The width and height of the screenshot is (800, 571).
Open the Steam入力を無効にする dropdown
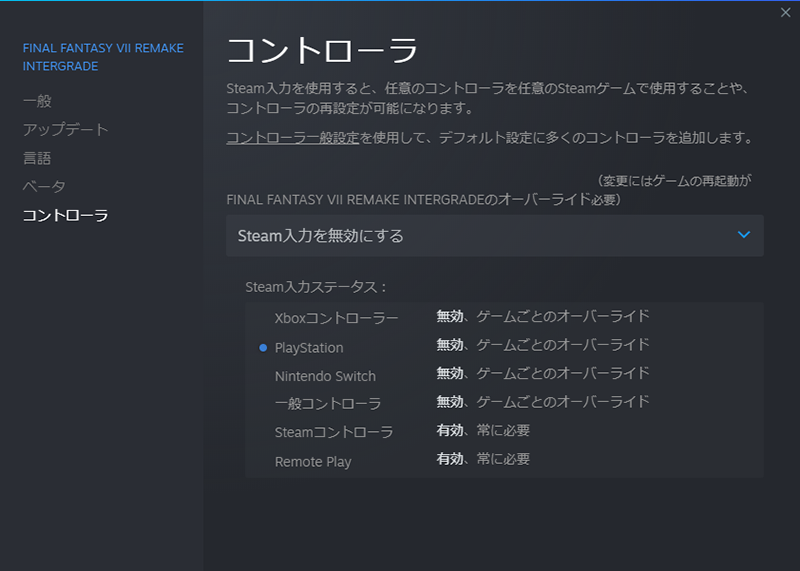(495, 235)
